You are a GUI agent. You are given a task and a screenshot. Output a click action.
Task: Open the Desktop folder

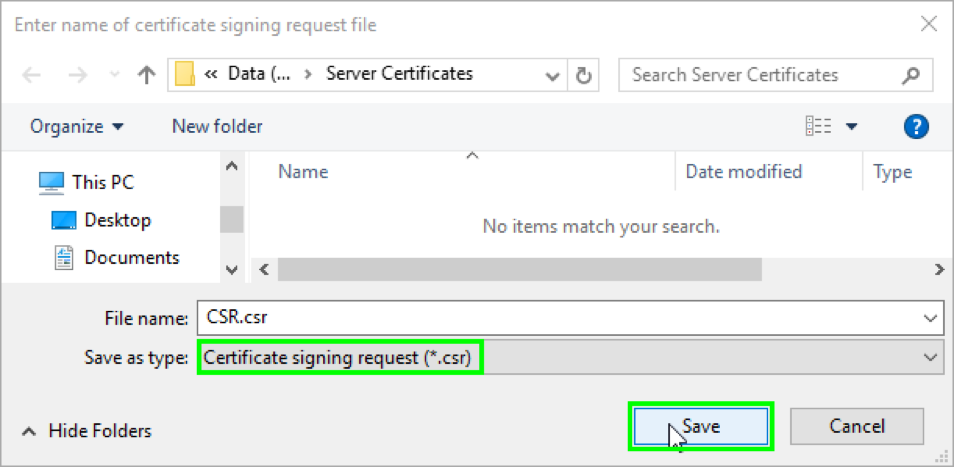click(117, 220)
